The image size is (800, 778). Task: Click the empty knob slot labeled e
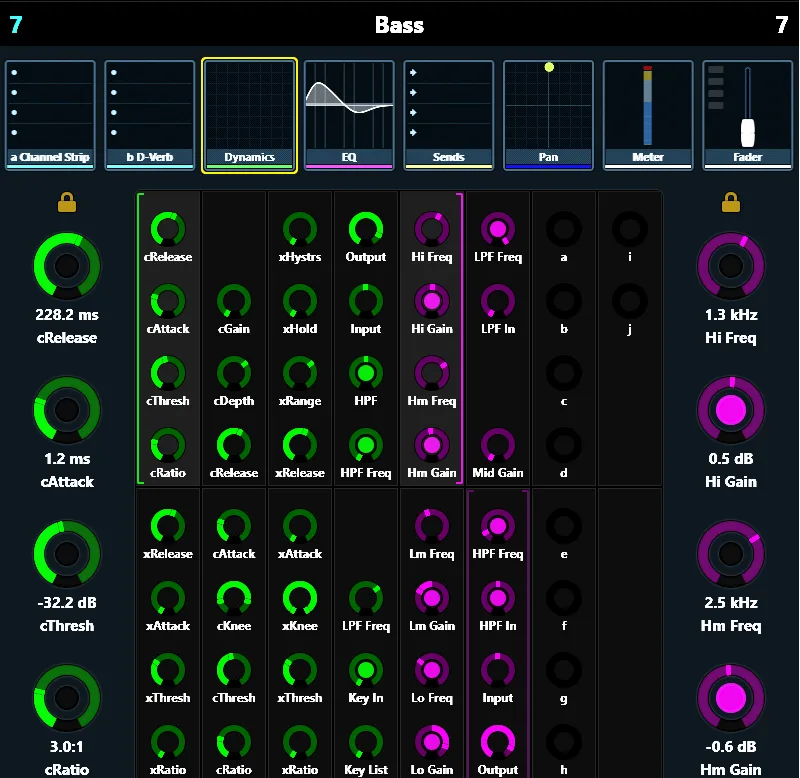coord(564,526)
